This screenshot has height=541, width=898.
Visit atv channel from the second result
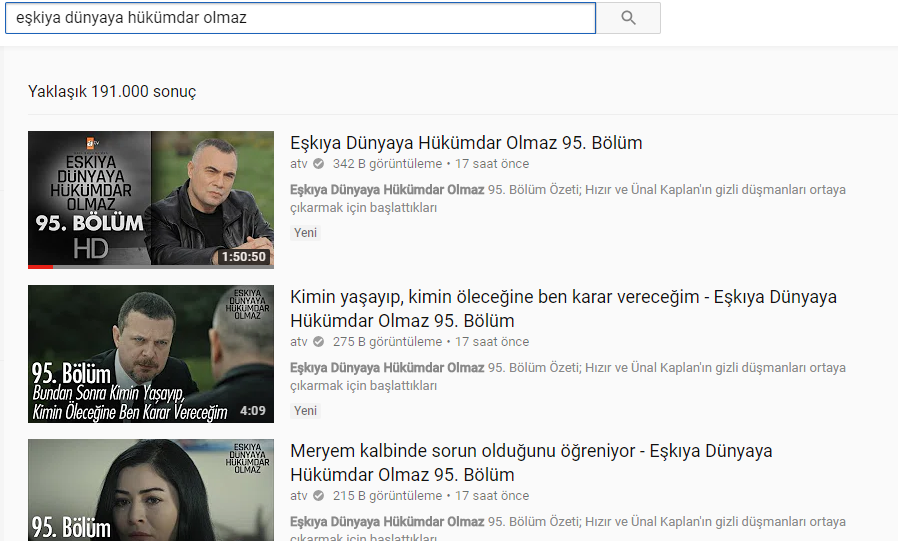(299, 342)
